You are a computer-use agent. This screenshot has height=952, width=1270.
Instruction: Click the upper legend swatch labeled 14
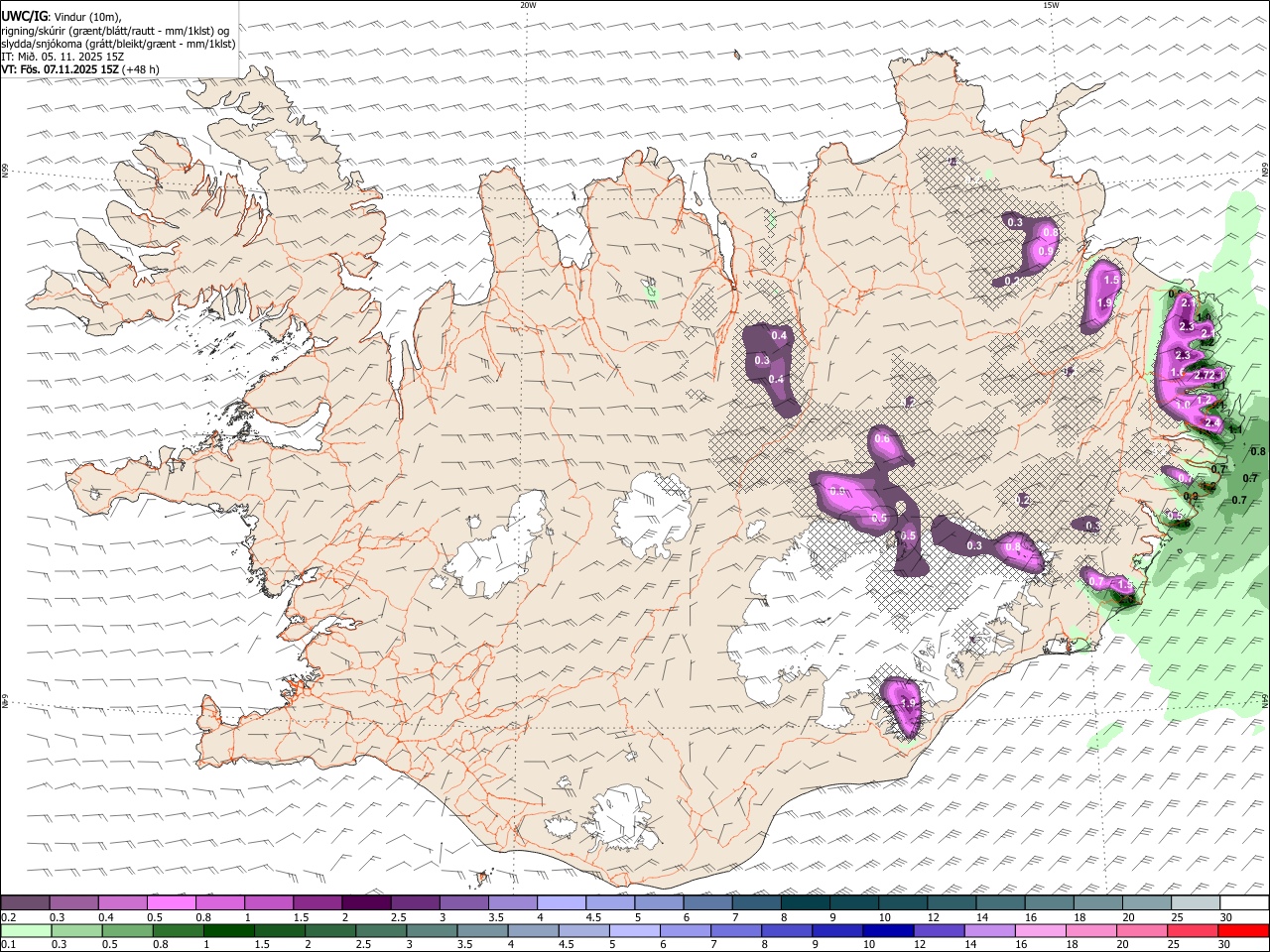tap(1000, 903)
